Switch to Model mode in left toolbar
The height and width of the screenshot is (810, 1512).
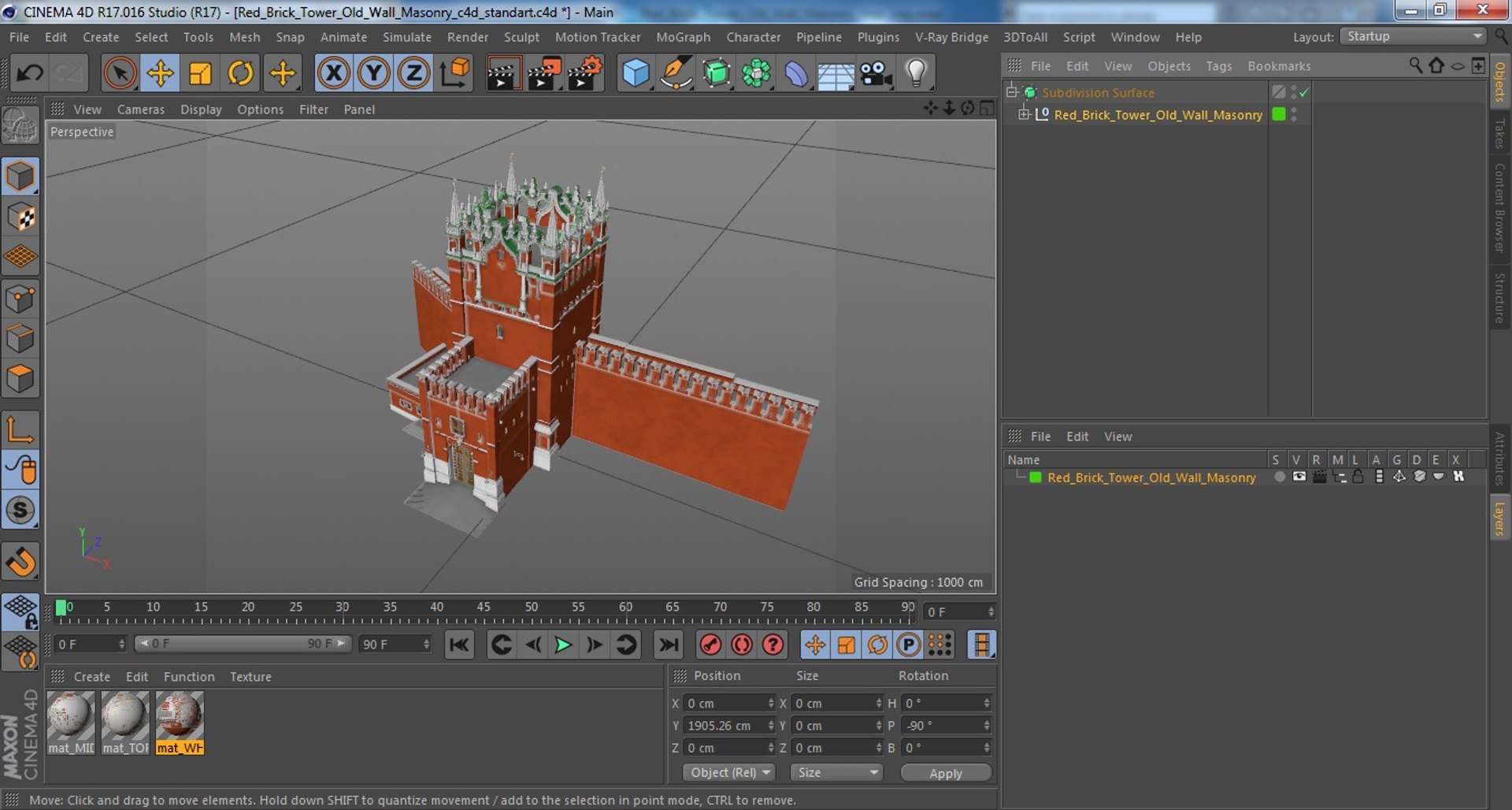pyautogui.click(x=20, y=176)
